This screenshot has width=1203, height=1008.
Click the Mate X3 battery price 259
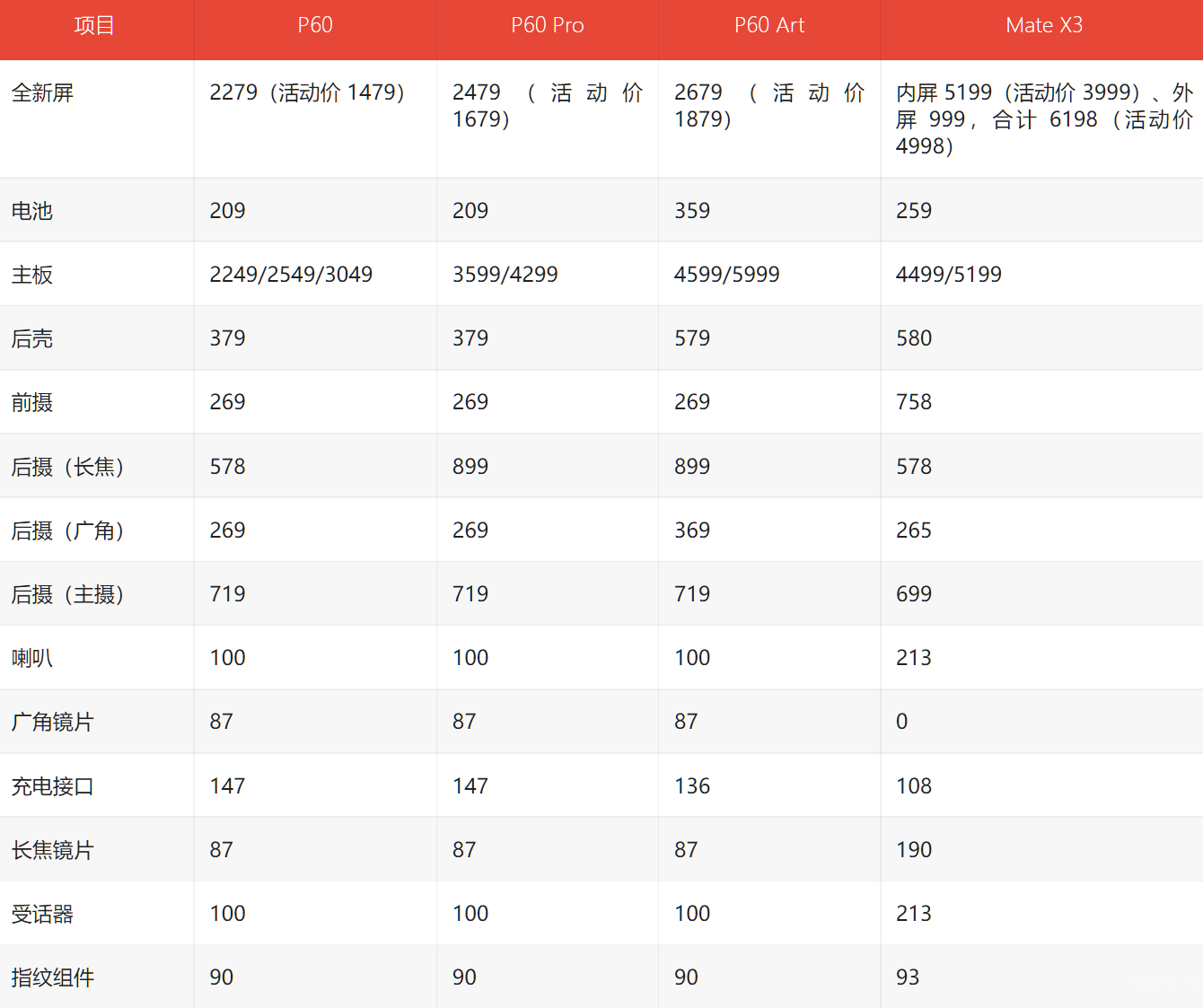[914, 211]
